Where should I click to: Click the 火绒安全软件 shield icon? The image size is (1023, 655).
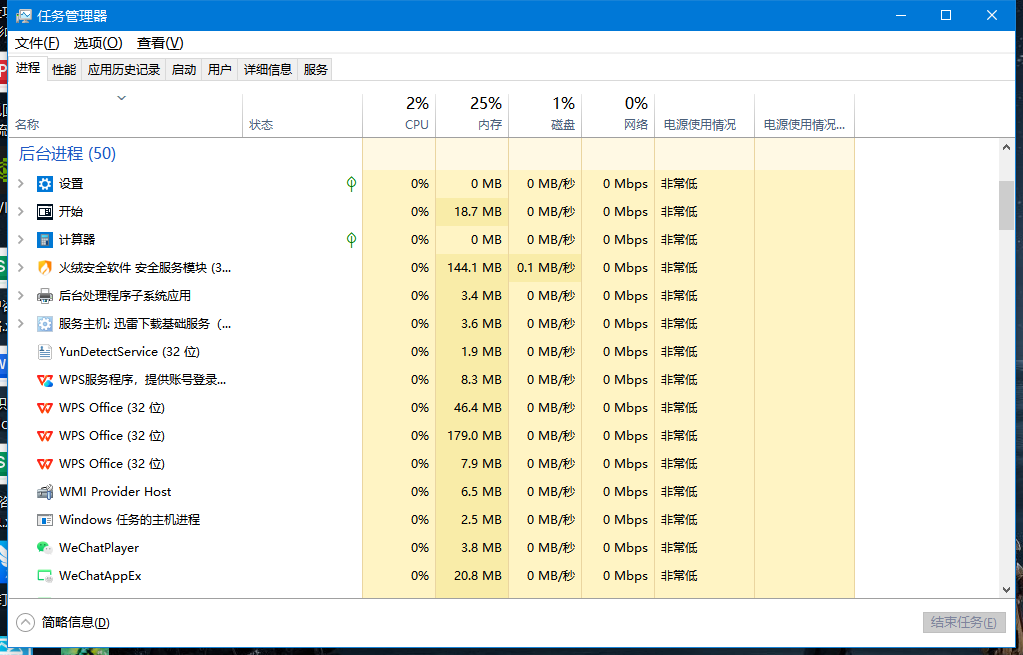(43, 267)
